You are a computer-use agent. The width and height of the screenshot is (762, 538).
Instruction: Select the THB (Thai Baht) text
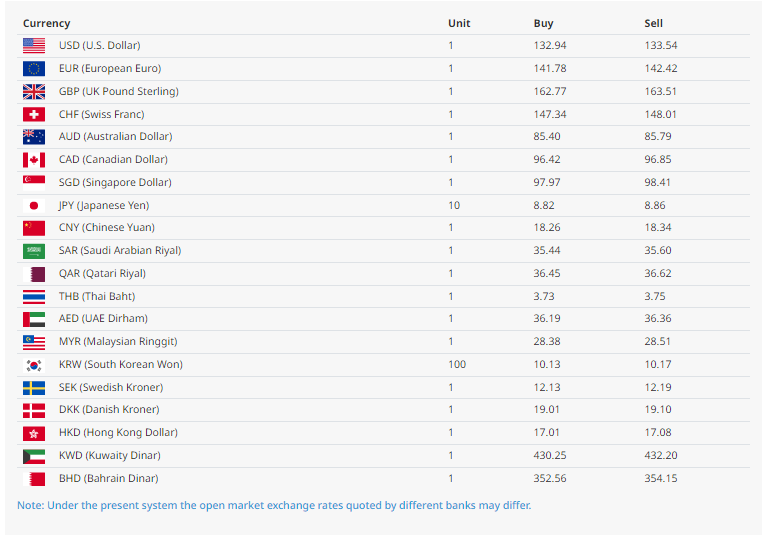(x=97, y=296)
